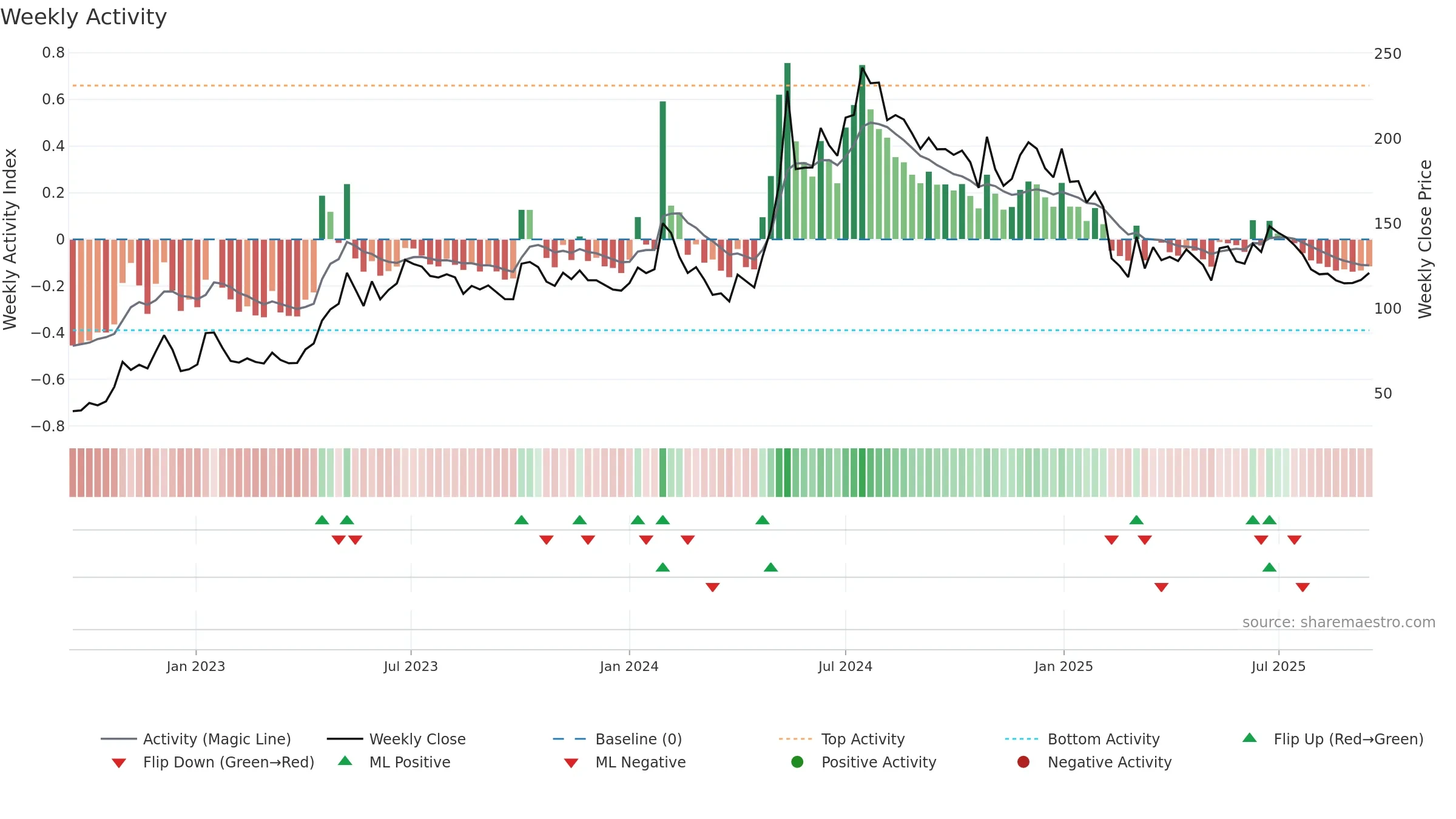Click the Jul 2023 axis label
This screenshot has width=1456, height=819.
pos(411,666)
